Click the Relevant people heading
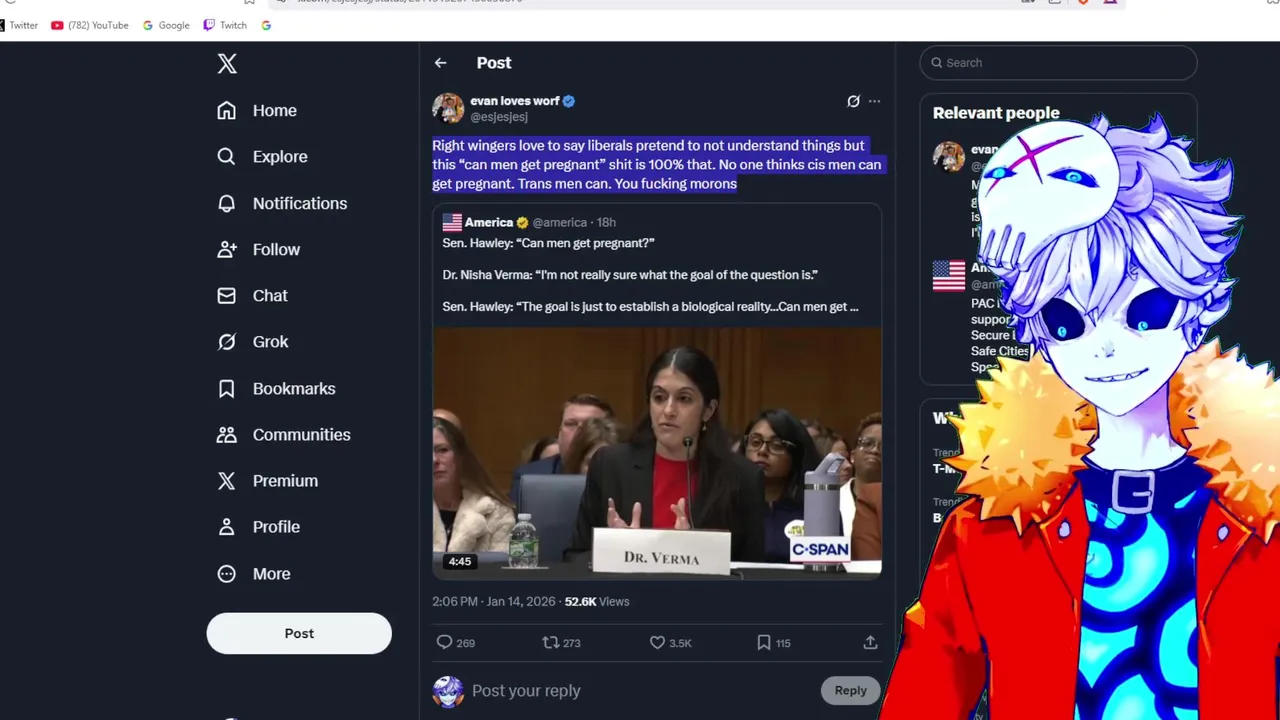 coord(996,113)
